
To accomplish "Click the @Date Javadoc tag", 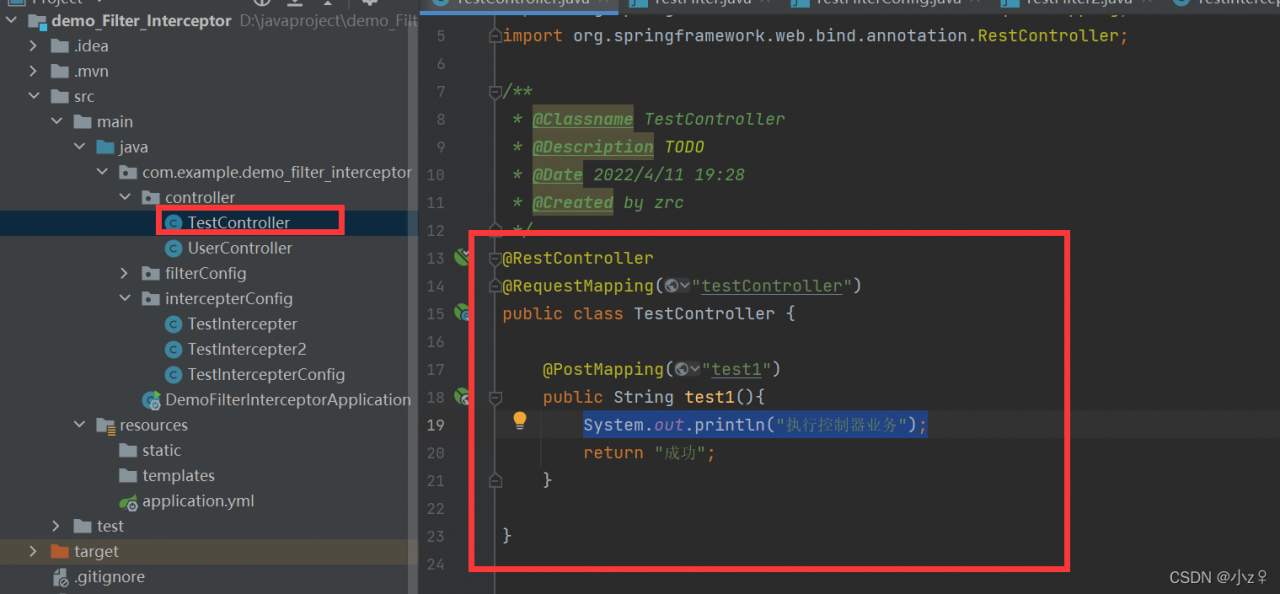I will click(557, 175).
